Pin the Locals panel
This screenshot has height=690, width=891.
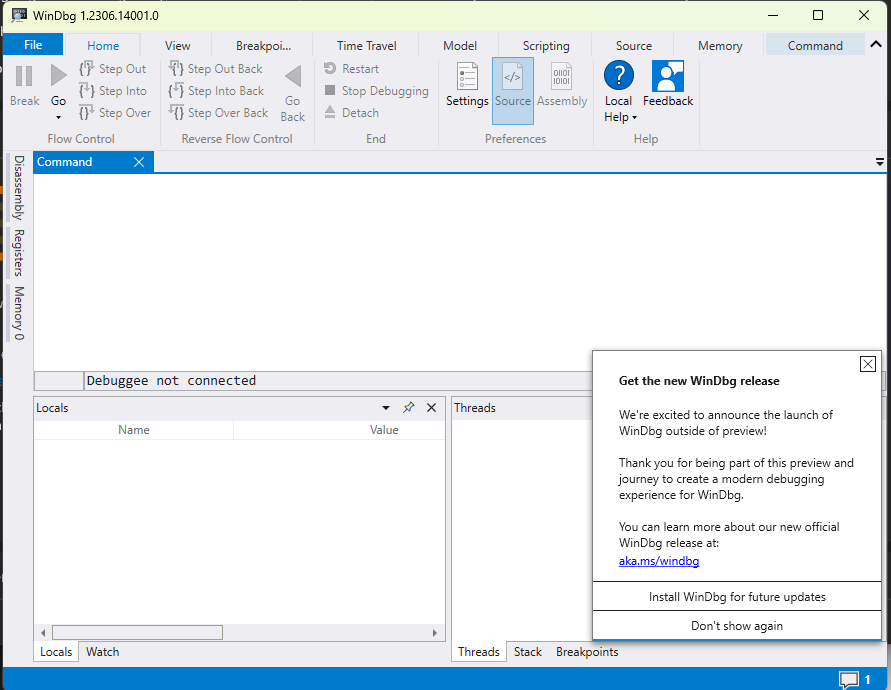[409, 408]
